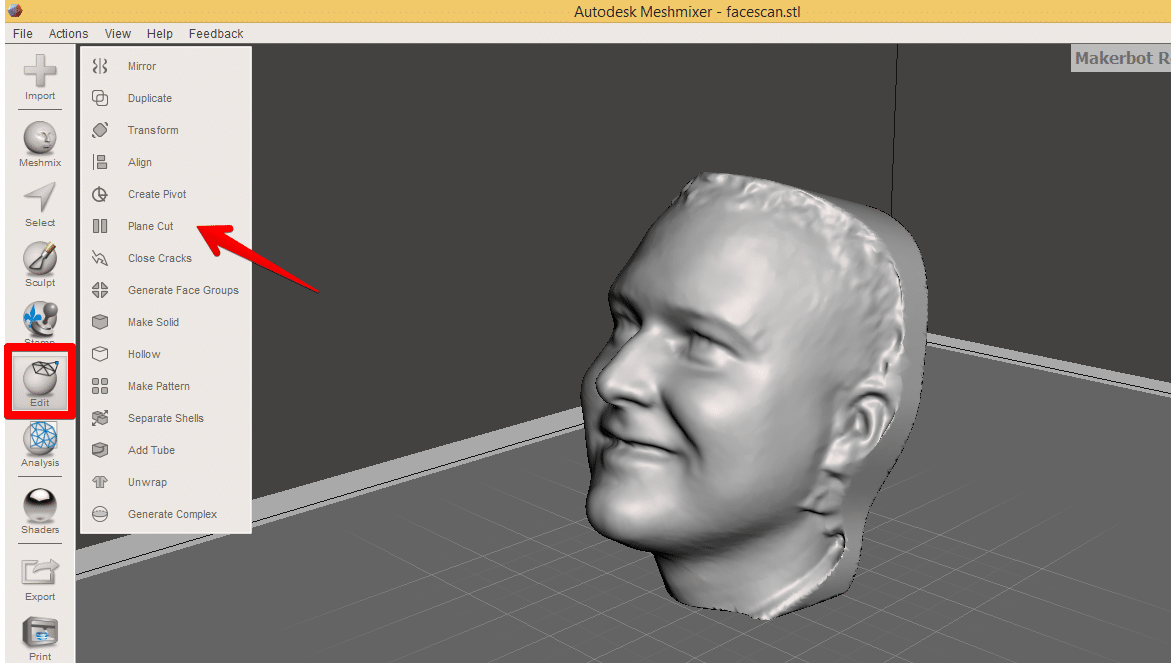
Task: Pick the Hollow label
Action: (x=144, y=355)
